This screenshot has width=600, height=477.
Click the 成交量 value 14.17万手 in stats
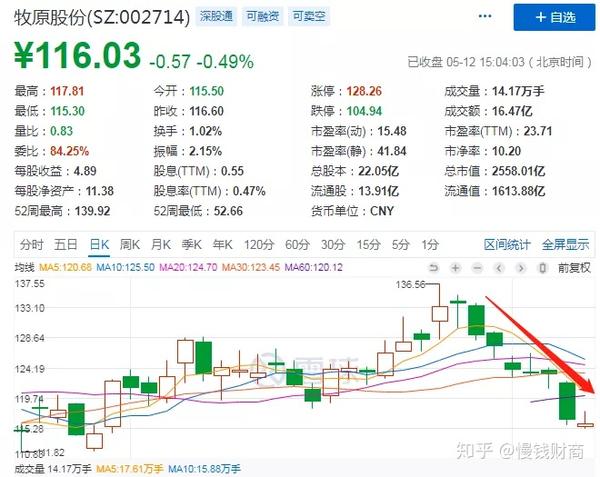[x=518, y=91]
